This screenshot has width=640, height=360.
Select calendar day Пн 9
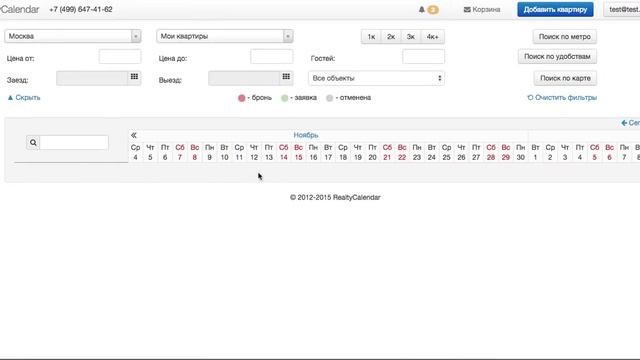[209, 152]
